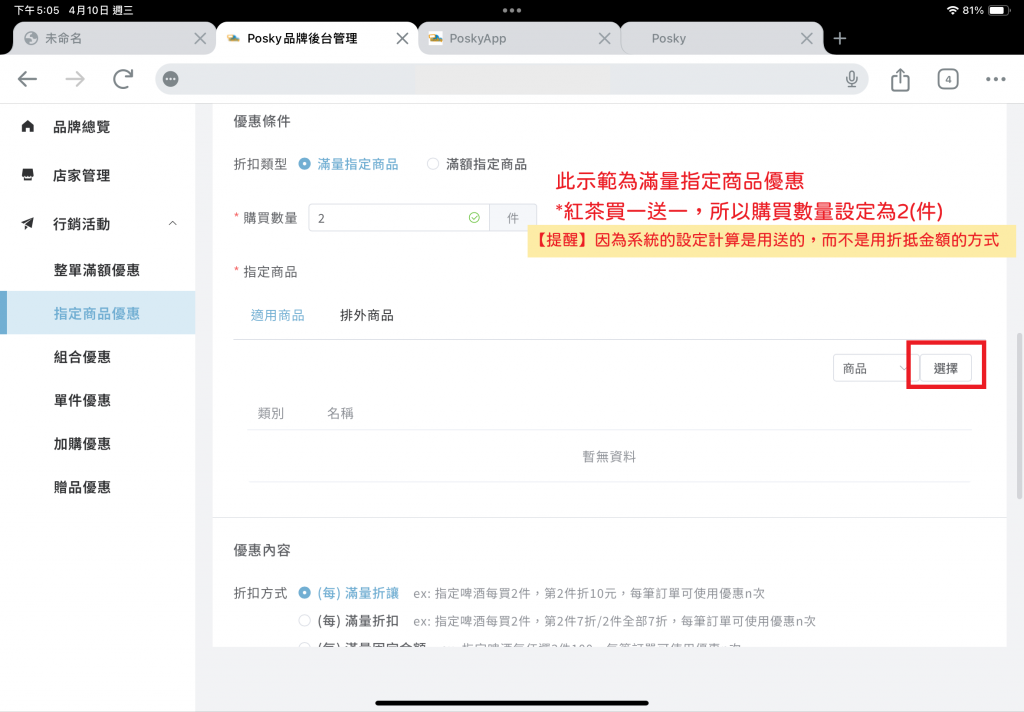The width and height of the screenshot is (1024, 712).
Task: Click the store icon beside 店家管理
Action: (x=27, y=175)
